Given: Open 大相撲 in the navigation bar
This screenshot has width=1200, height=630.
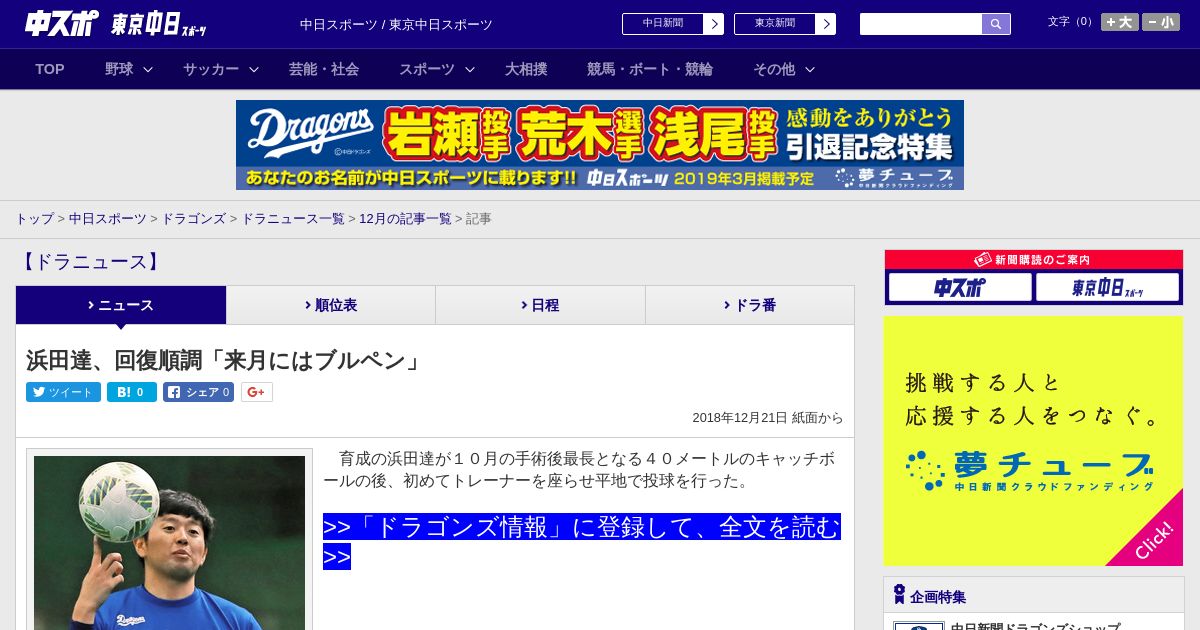Looking at the screenshot, I should (x=526, y=69).
